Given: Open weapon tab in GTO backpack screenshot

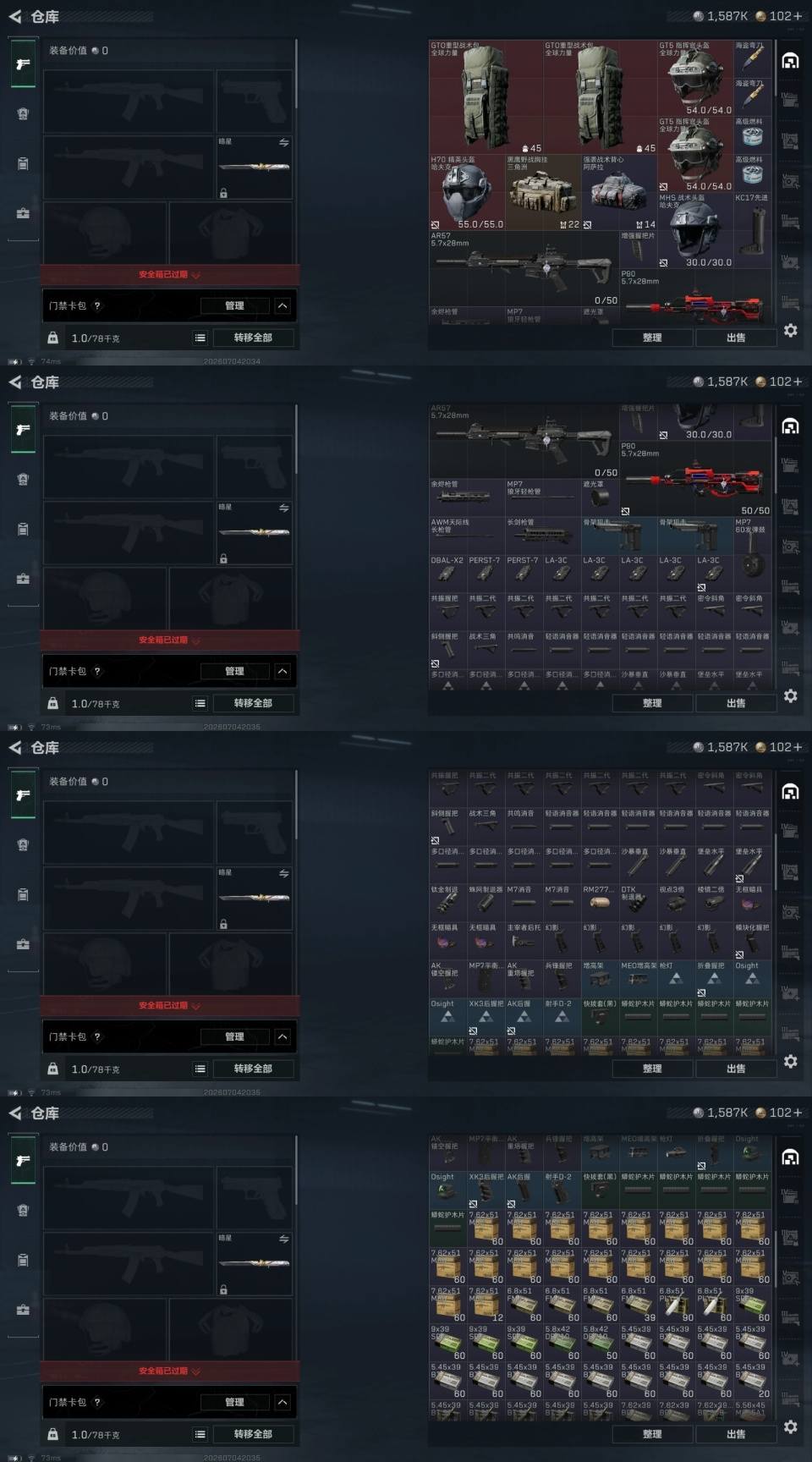Looking at the screenshot, I should point(23,64).
